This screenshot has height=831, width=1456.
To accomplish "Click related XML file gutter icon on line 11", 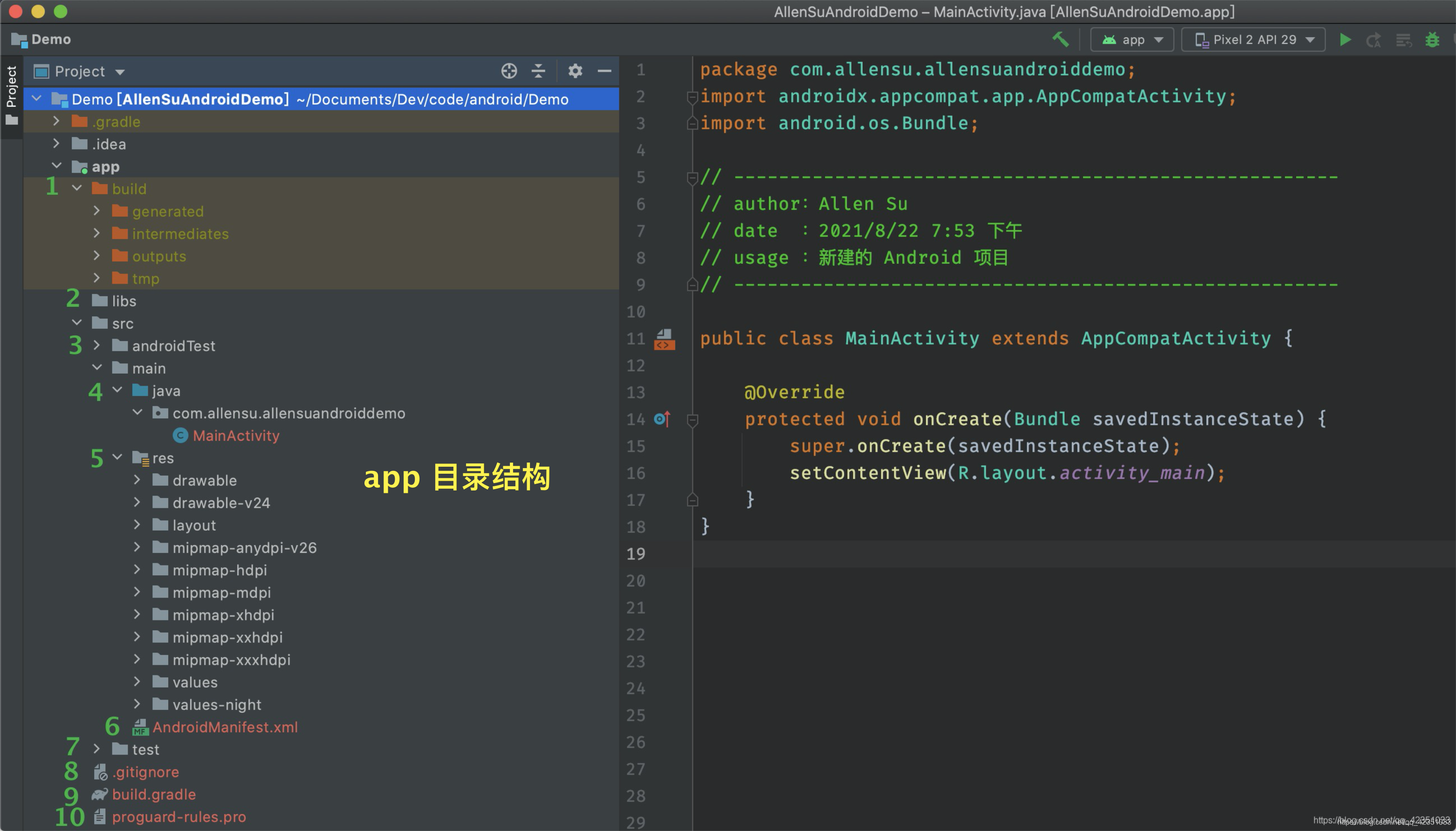I will (664, 339).
